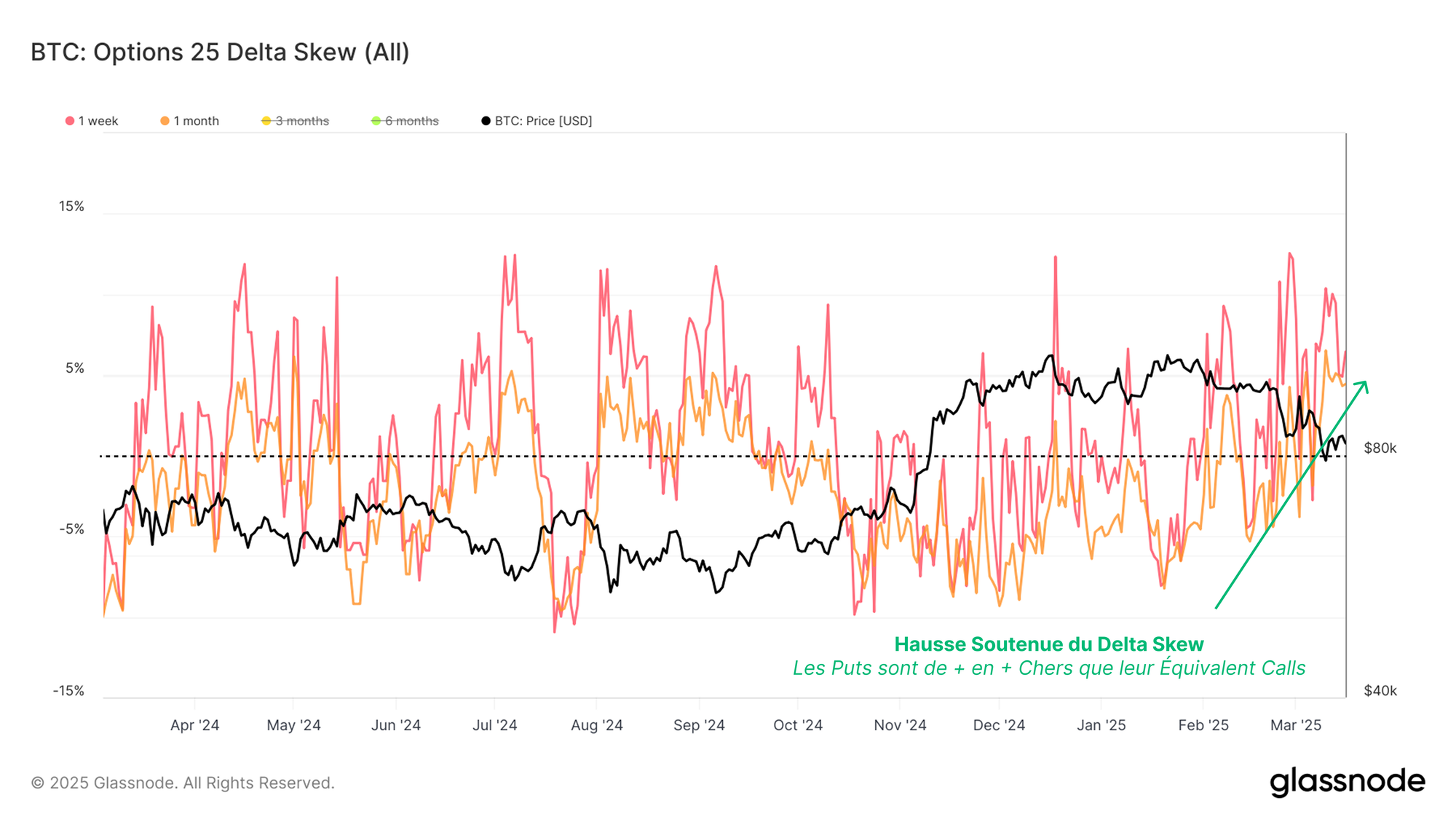Click the $80k right-axis price label
1456x819 pixels.
pyautogui.click(x=1380, y=448)
